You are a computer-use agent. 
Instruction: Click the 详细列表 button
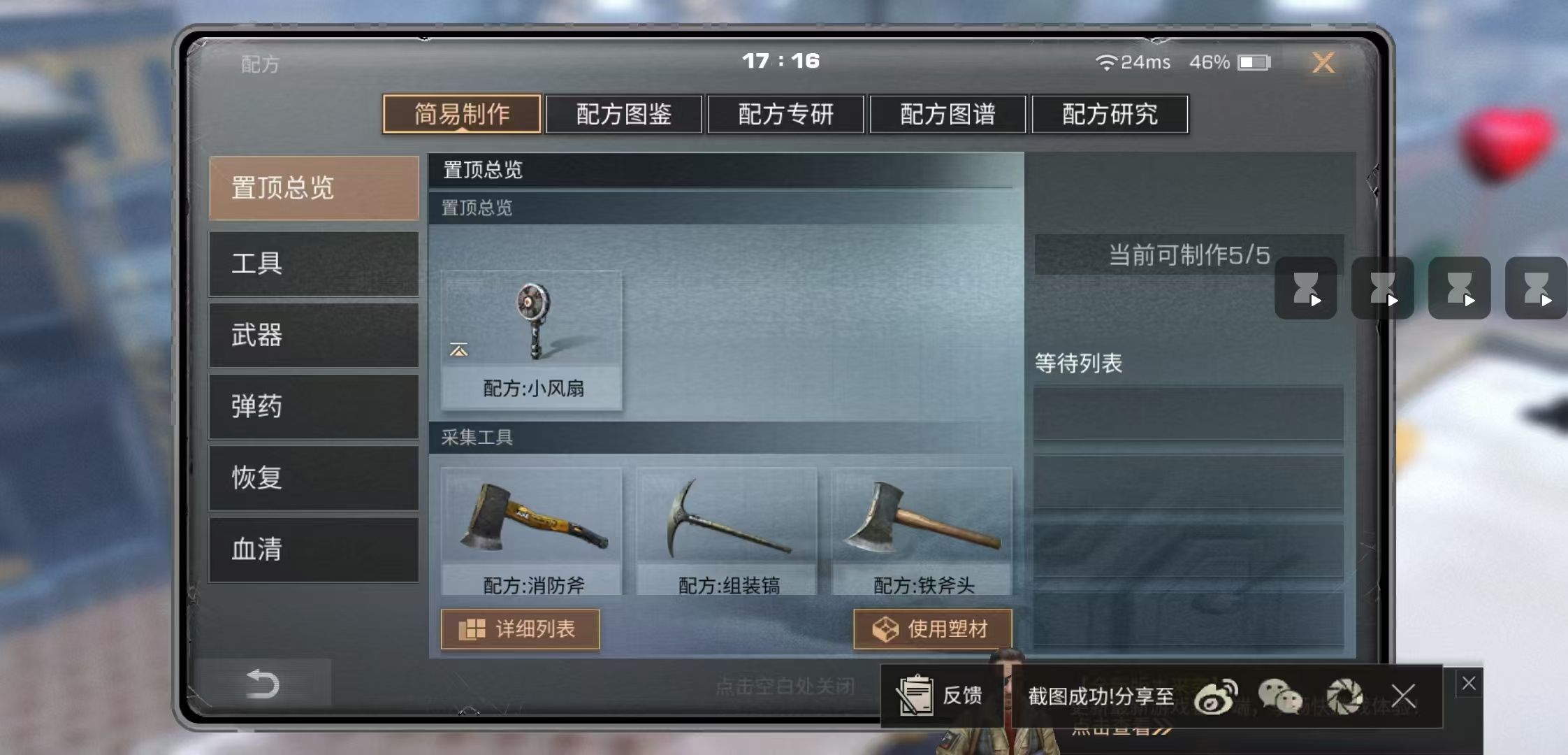coord(520,629)
